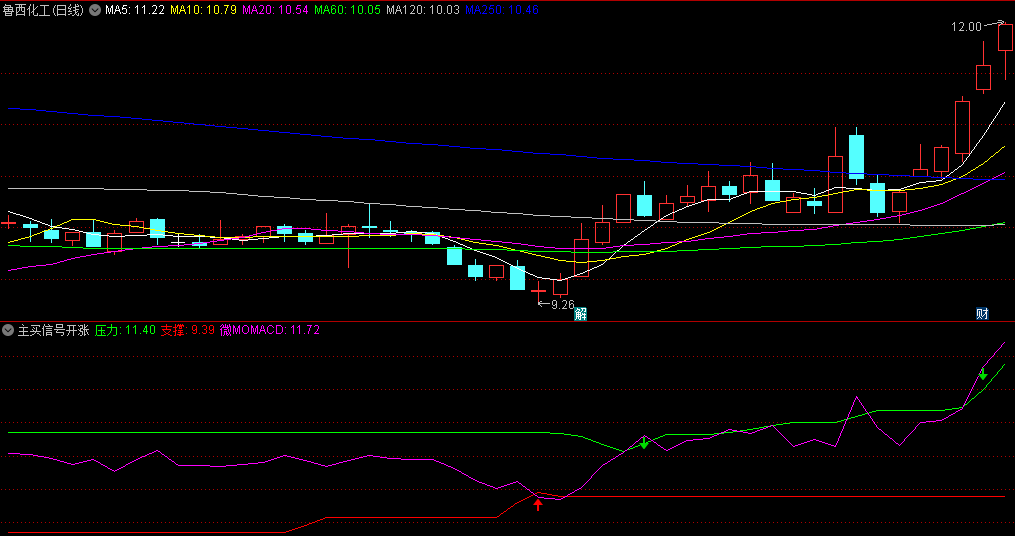Open dropdown arrow next to 鲁西化工(日线)

95,10
